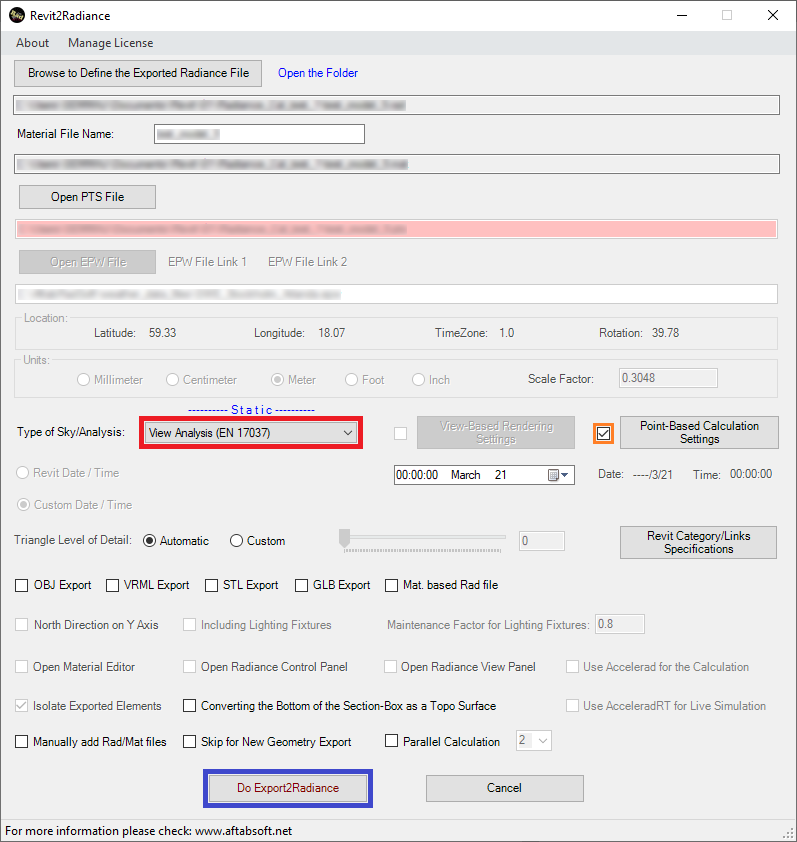The width and height of the screenshot is (797, 842).
Task: Check Manually add Rad/Mat files
Action: [x=21, y=742]
